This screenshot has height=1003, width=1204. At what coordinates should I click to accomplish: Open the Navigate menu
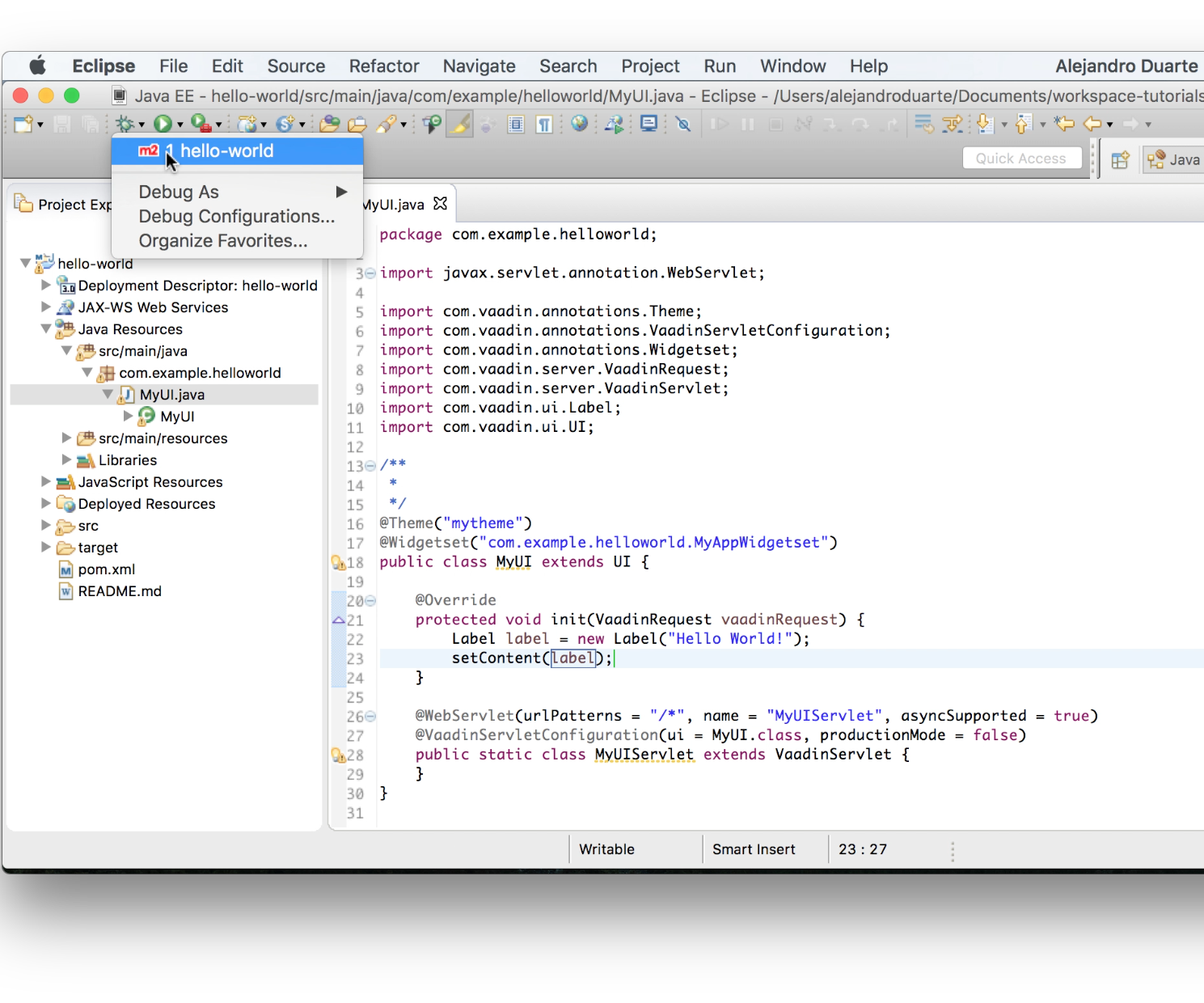point(479,66)
